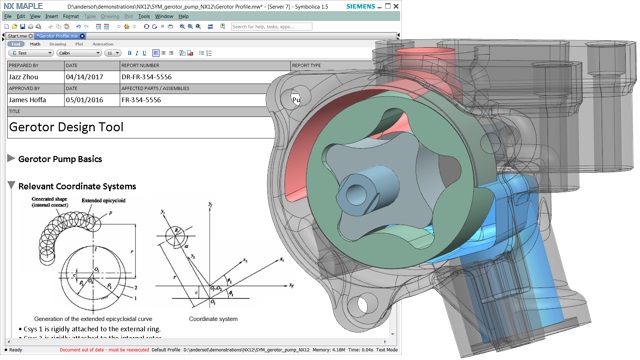Toggle Underline formatting button

coord(144,53)
